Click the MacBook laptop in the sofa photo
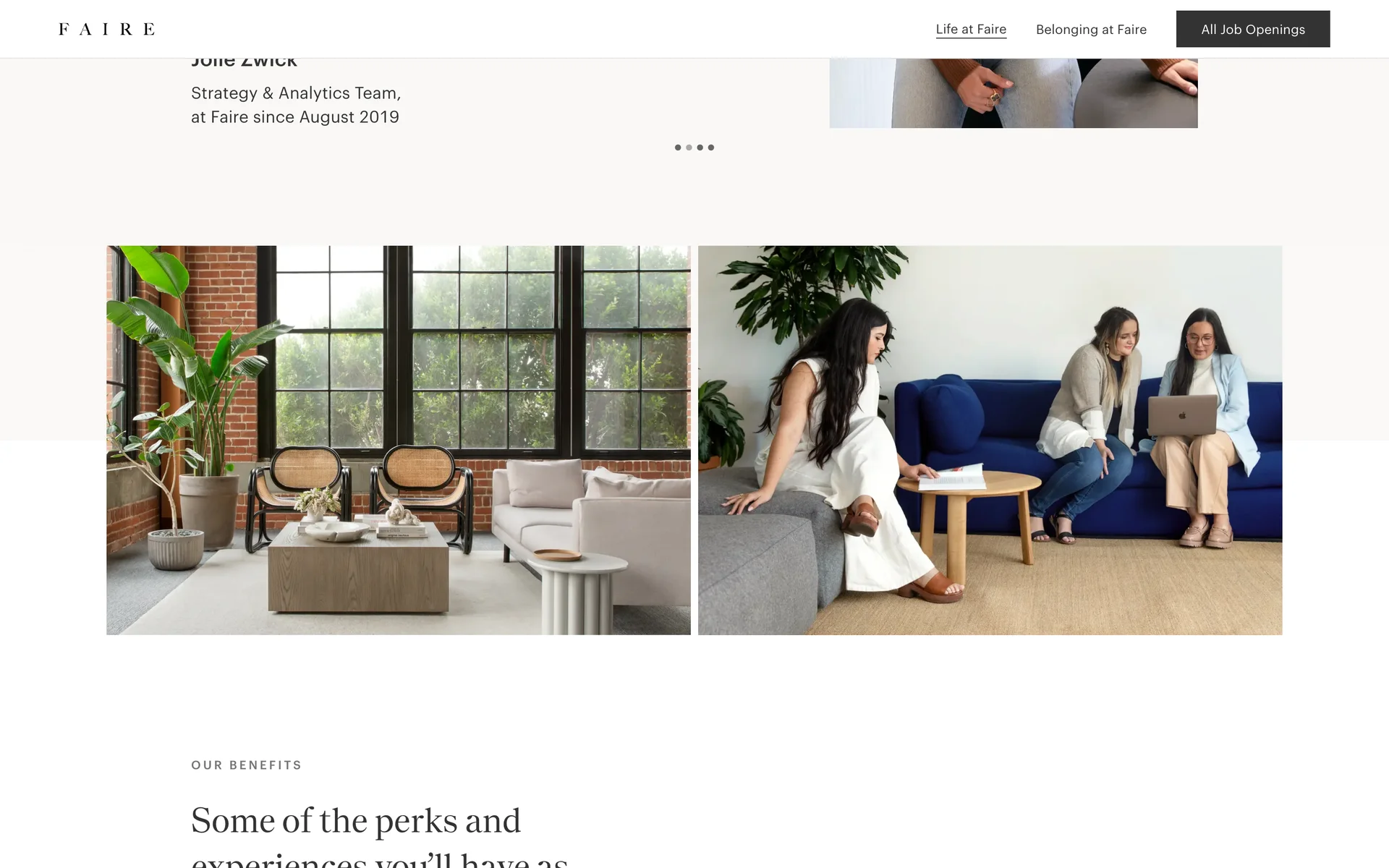Viewport: 1389px width, 868px height. (1182, 415)
